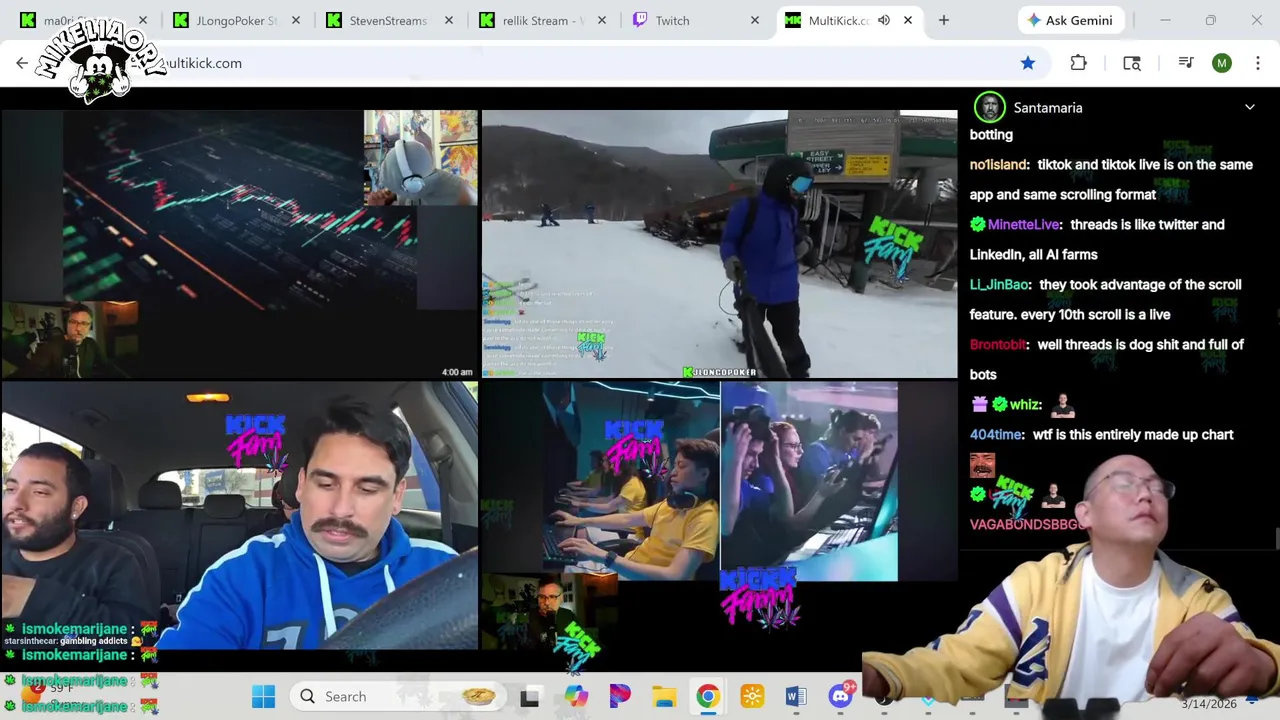Open Copilot from the taskbar
Image resolution: width=1280 pixels, height=720 pixels.
click(575, 696)
